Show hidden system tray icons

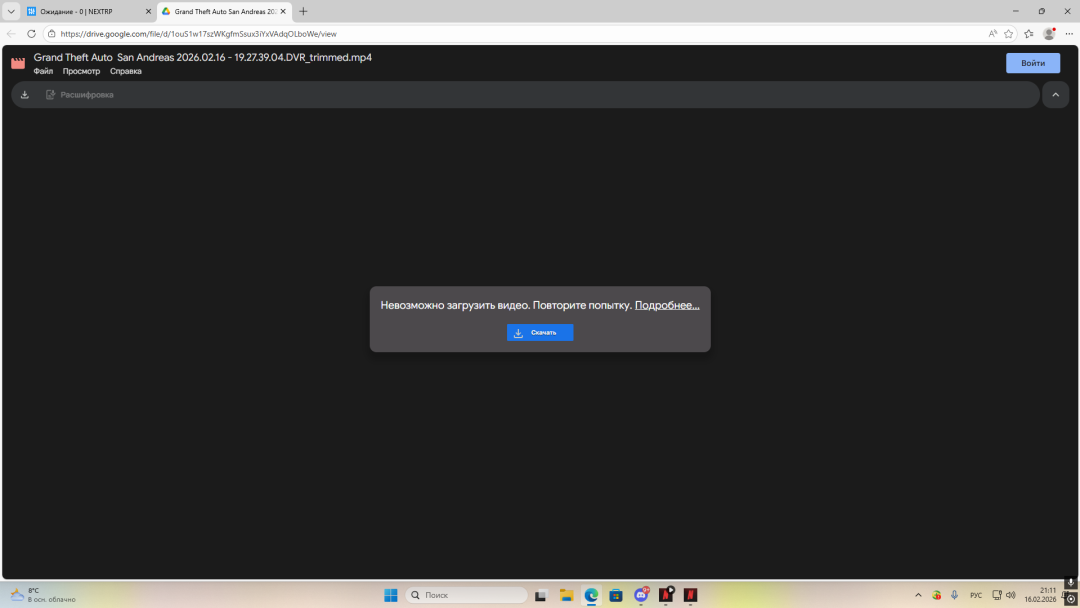click(x=918, y=595)
